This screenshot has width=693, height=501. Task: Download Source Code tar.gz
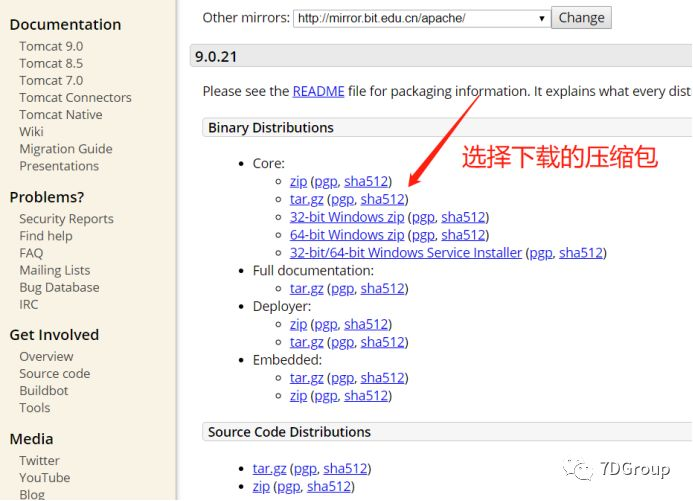[269, 469]
